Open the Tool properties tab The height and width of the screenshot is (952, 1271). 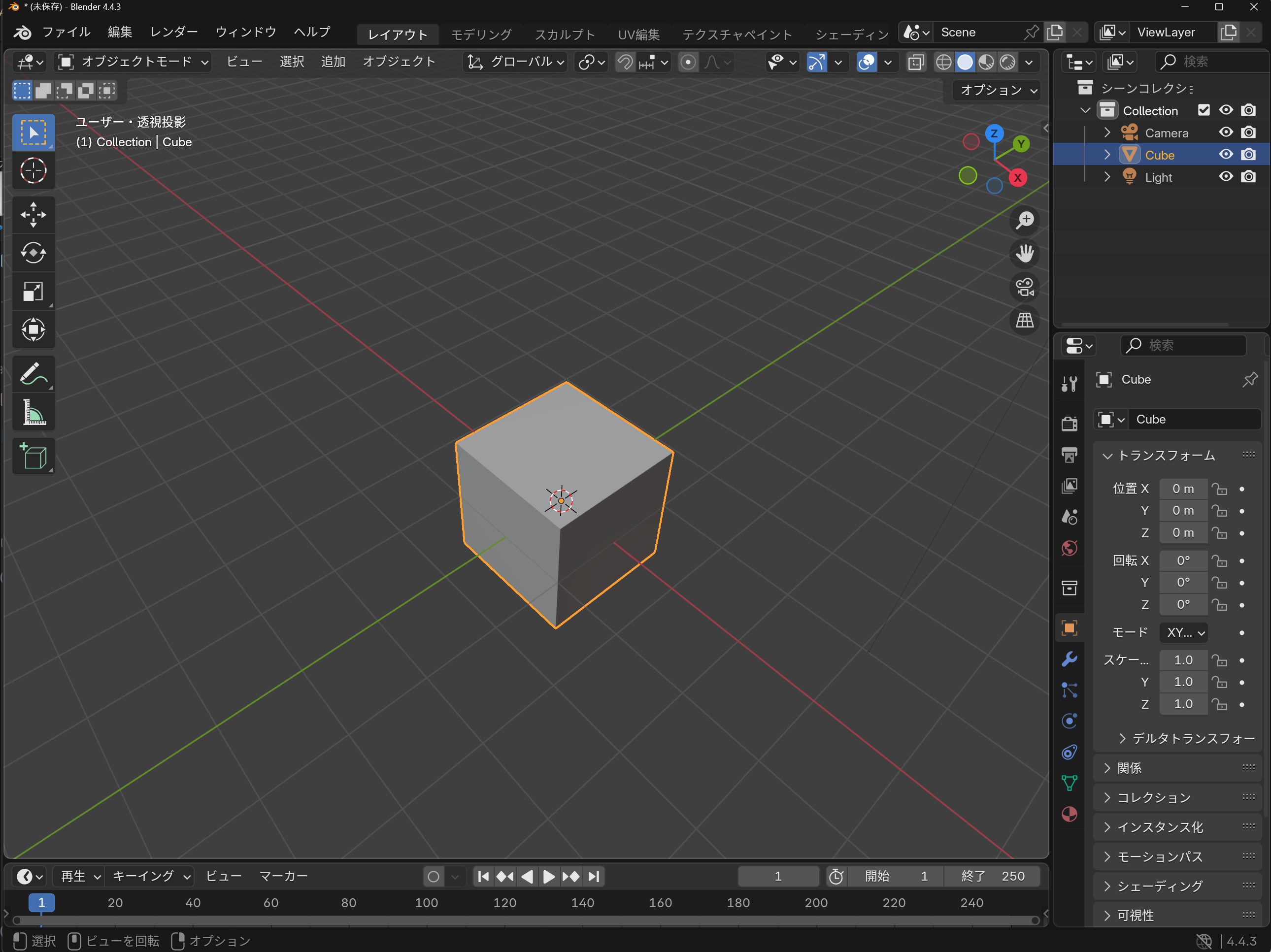click(1070, 384)
